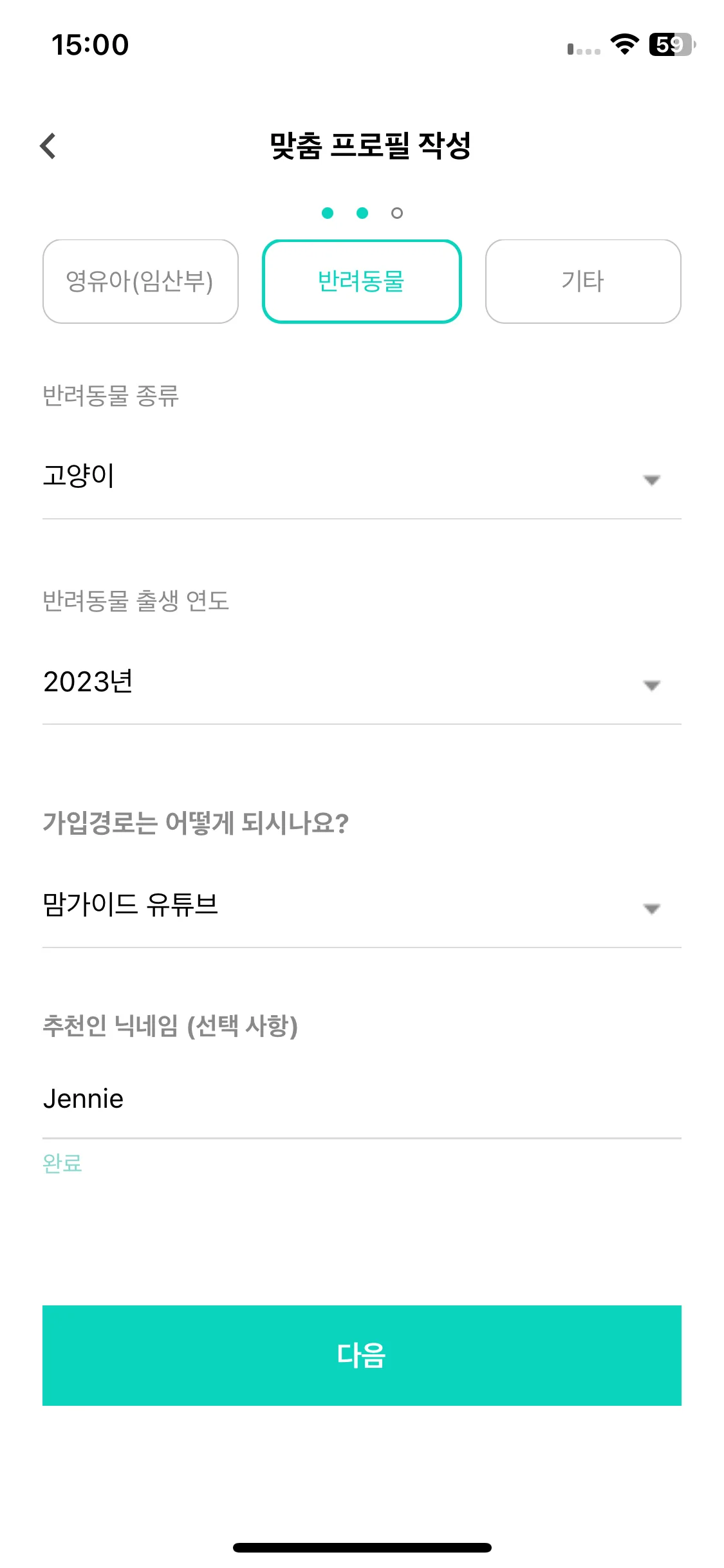This screenshot has width=724, height=1568.
Task: Go back using the left chevron arrow
Action: click(x=48, y=146)
